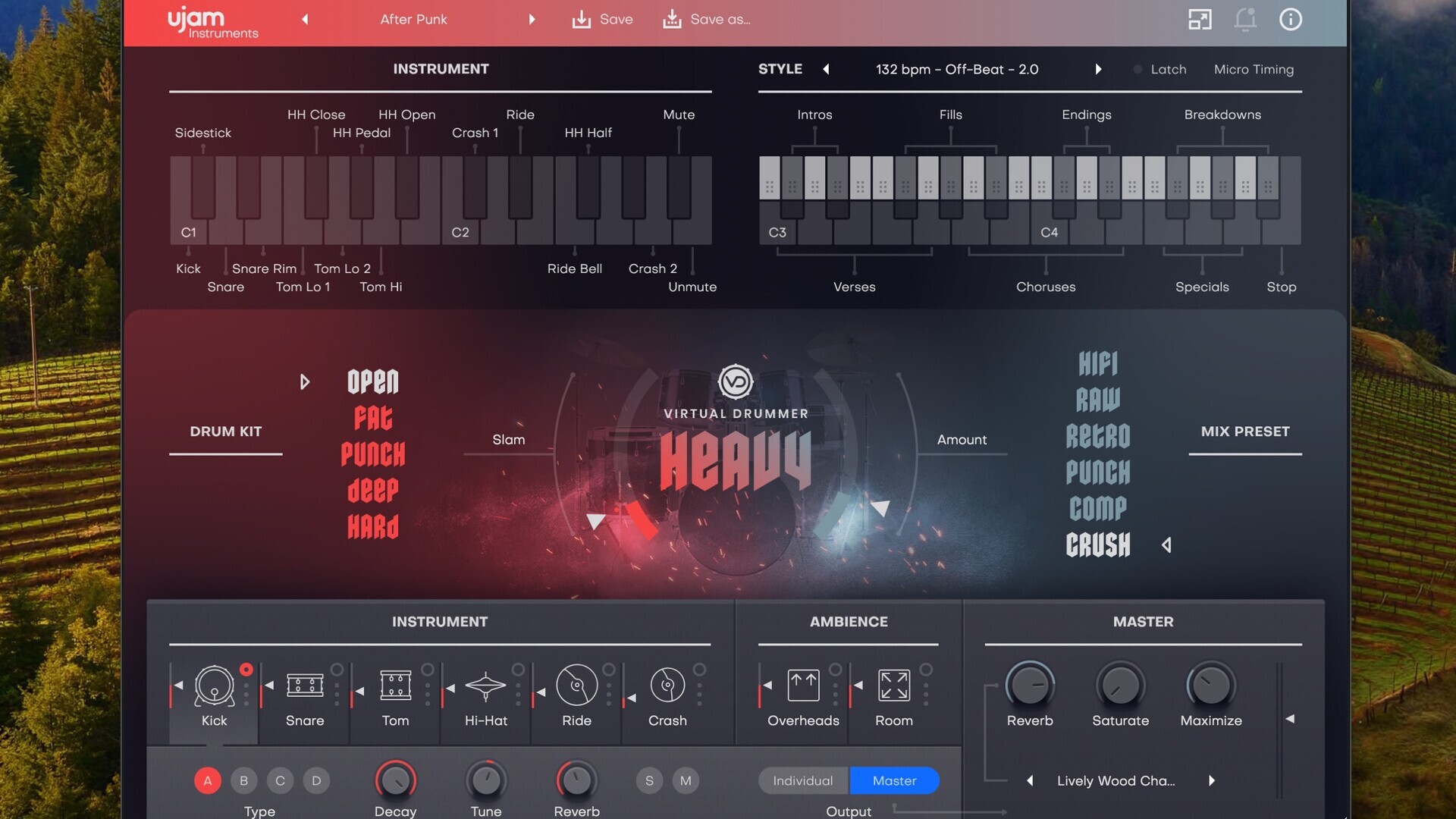Enable the Latch option

(1159, 69)
